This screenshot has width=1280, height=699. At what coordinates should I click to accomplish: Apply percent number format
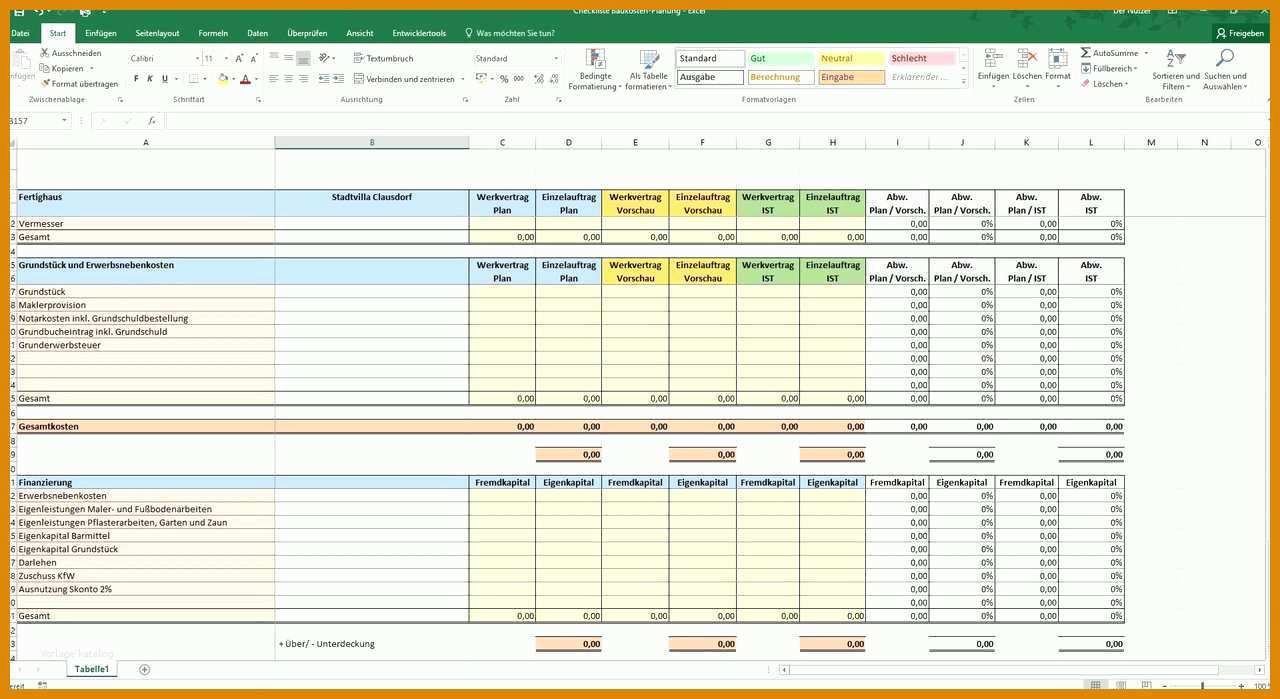tap(504, 79)
